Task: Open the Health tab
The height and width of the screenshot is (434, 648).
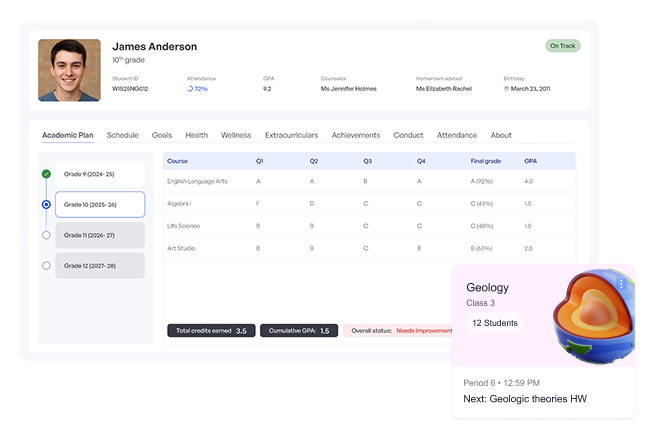Action: [197, 135]
